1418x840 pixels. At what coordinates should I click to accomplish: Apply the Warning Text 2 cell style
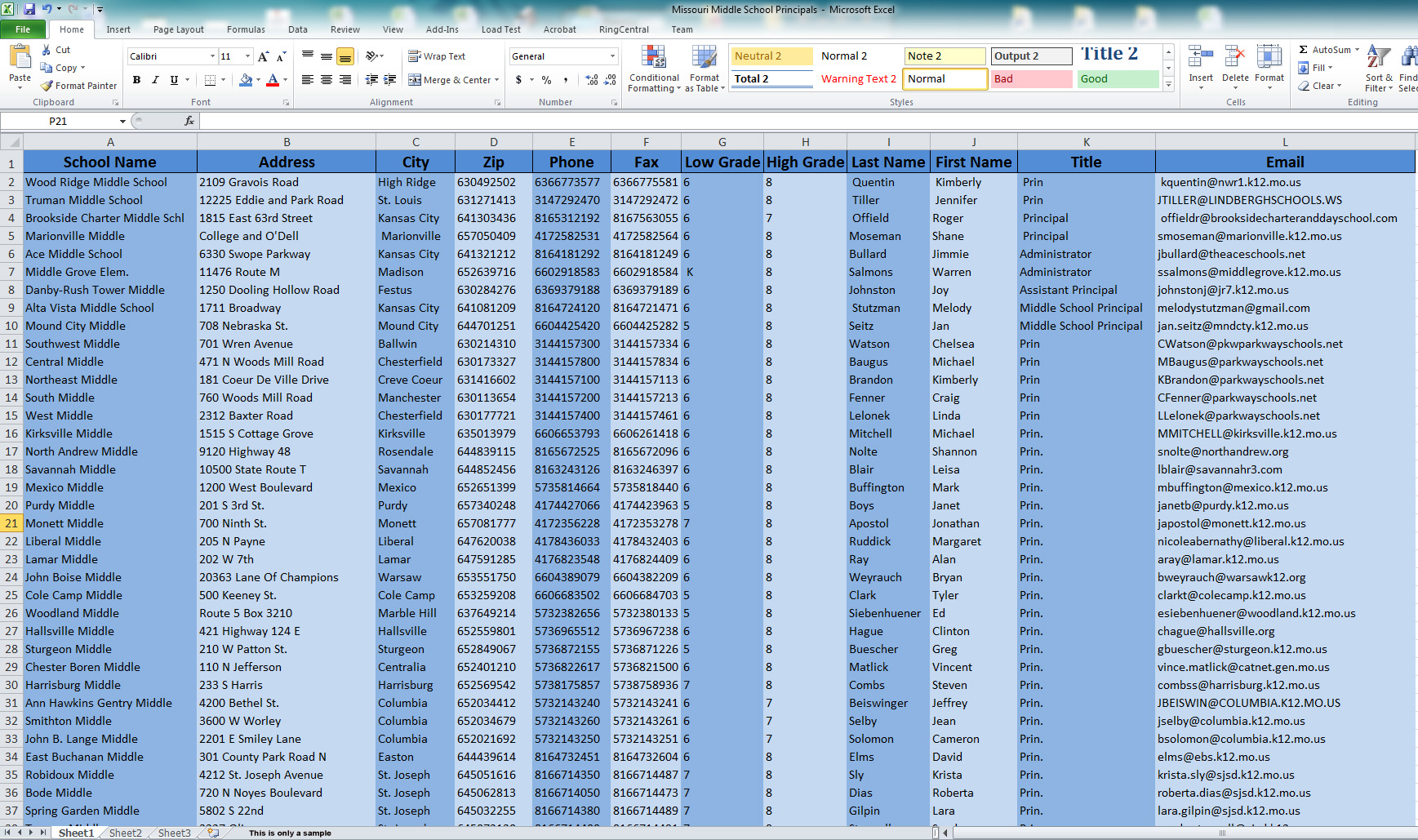[858, 79]
